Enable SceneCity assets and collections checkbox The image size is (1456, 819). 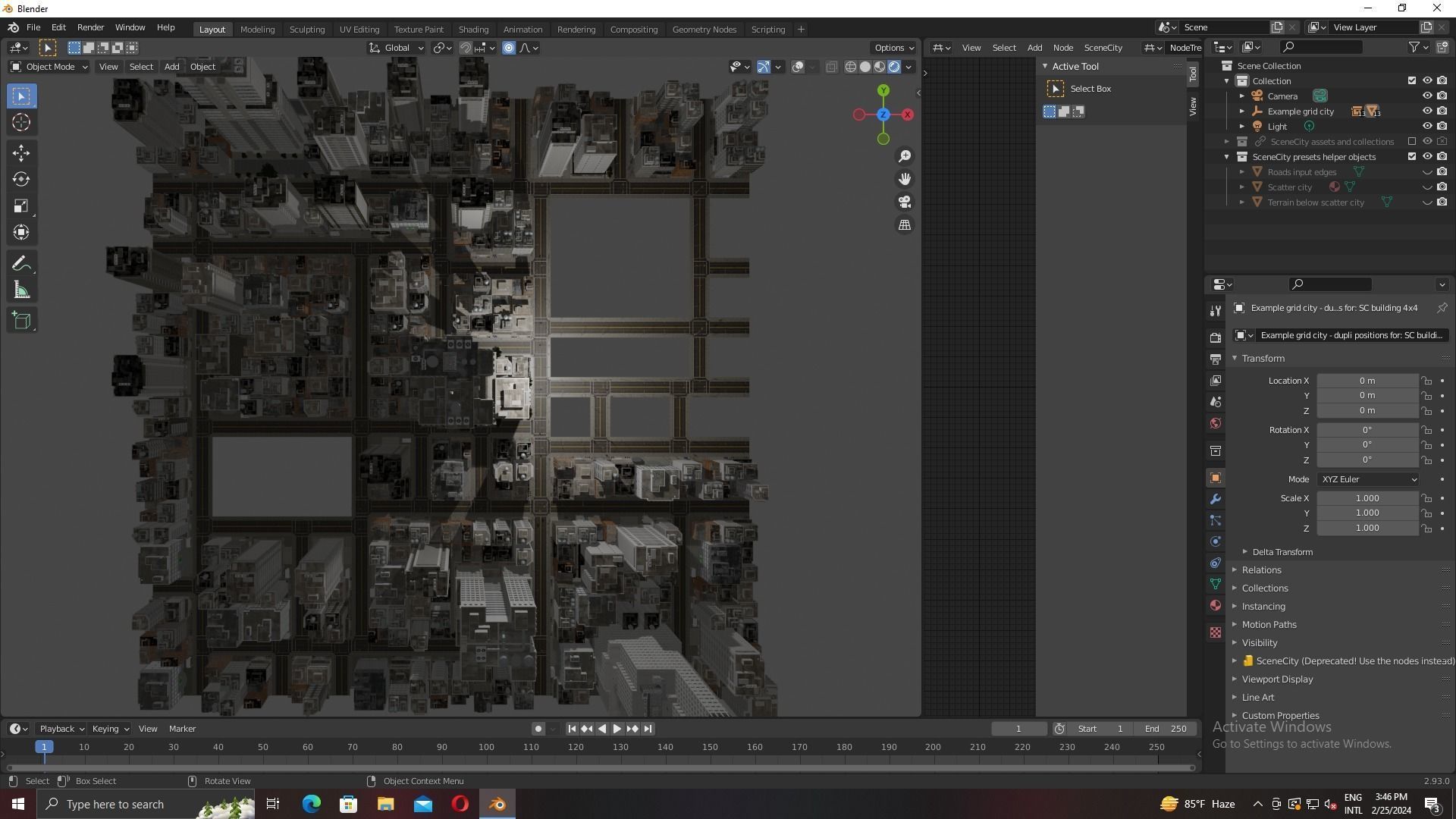(x=1411, y=142)
